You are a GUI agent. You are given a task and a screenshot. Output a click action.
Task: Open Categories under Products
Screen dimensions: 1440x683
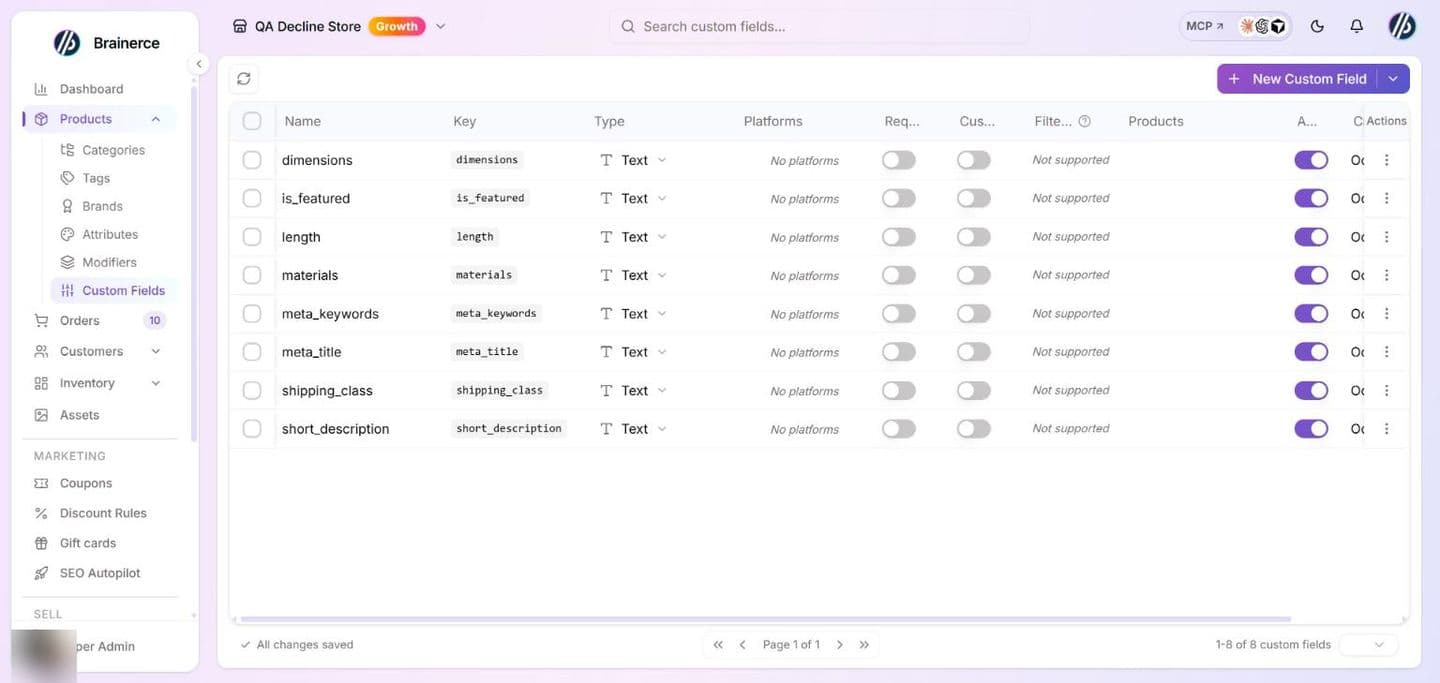pyautogui.click(x=113, y=150)
